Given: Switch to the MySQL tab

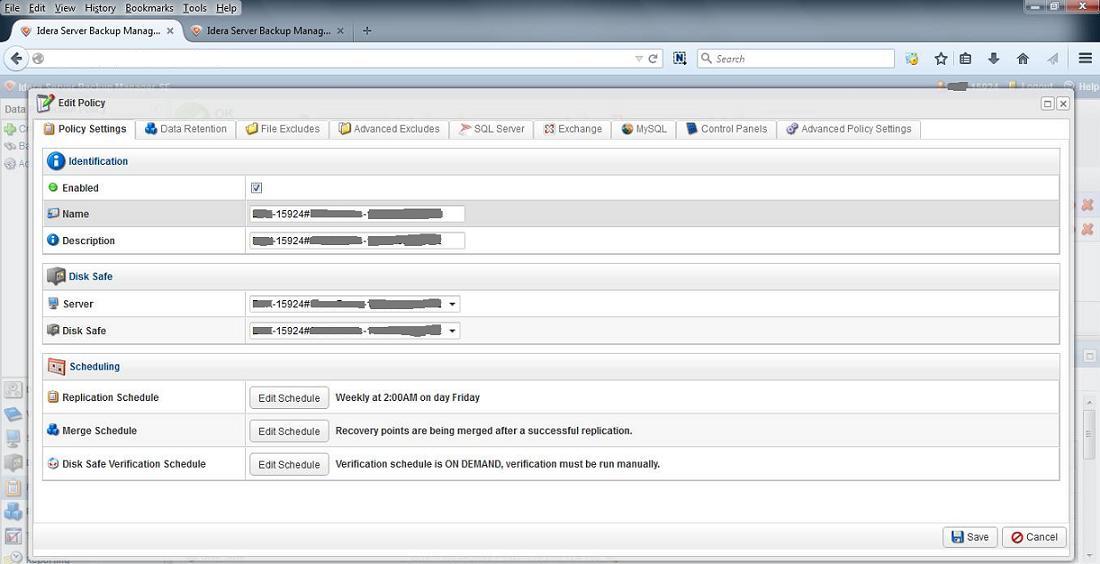Looking at the screenshot, I should (x=644, y=129).
